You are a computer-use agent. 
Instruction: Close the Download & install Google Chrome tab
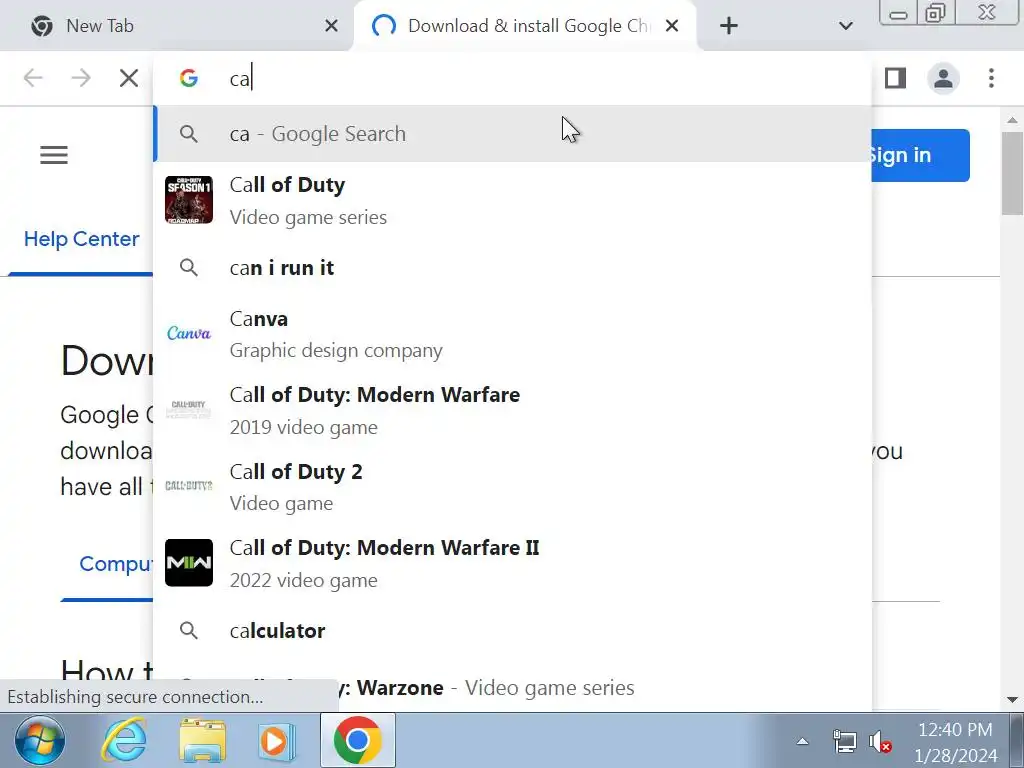672,26
